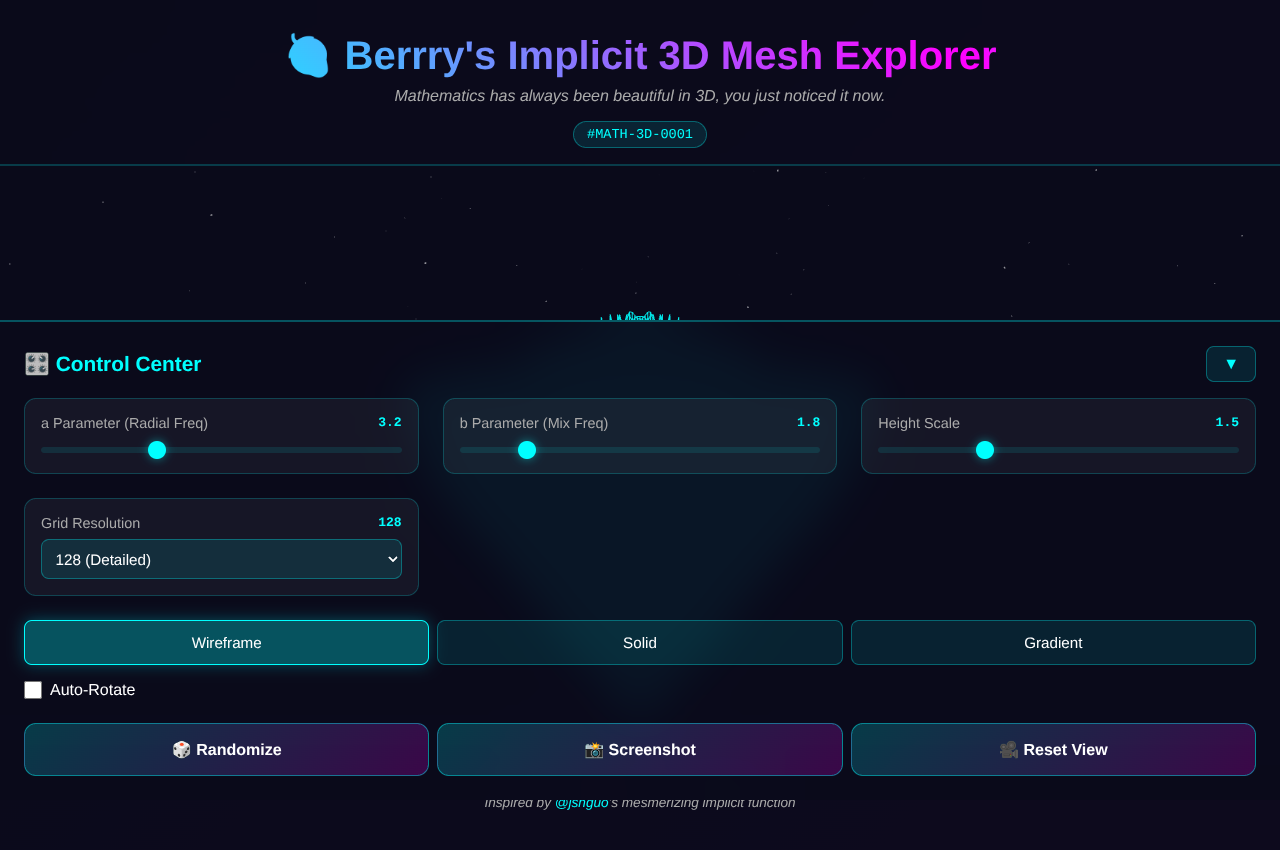Collapse the Control Center panel
The image size is (1280, 850).
point(1230,364)
